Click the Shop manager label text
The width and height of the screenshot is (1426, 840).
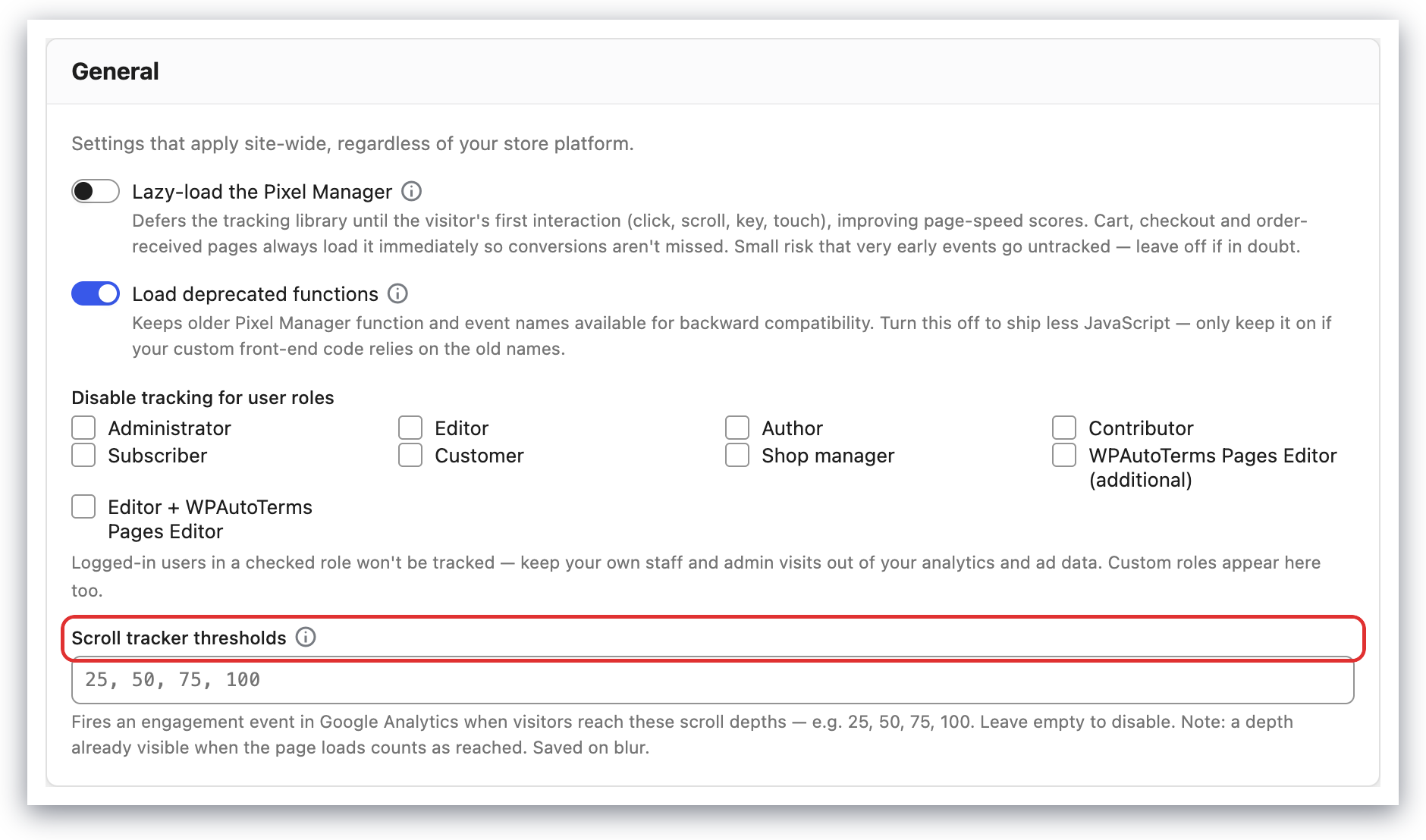[828, 456]
